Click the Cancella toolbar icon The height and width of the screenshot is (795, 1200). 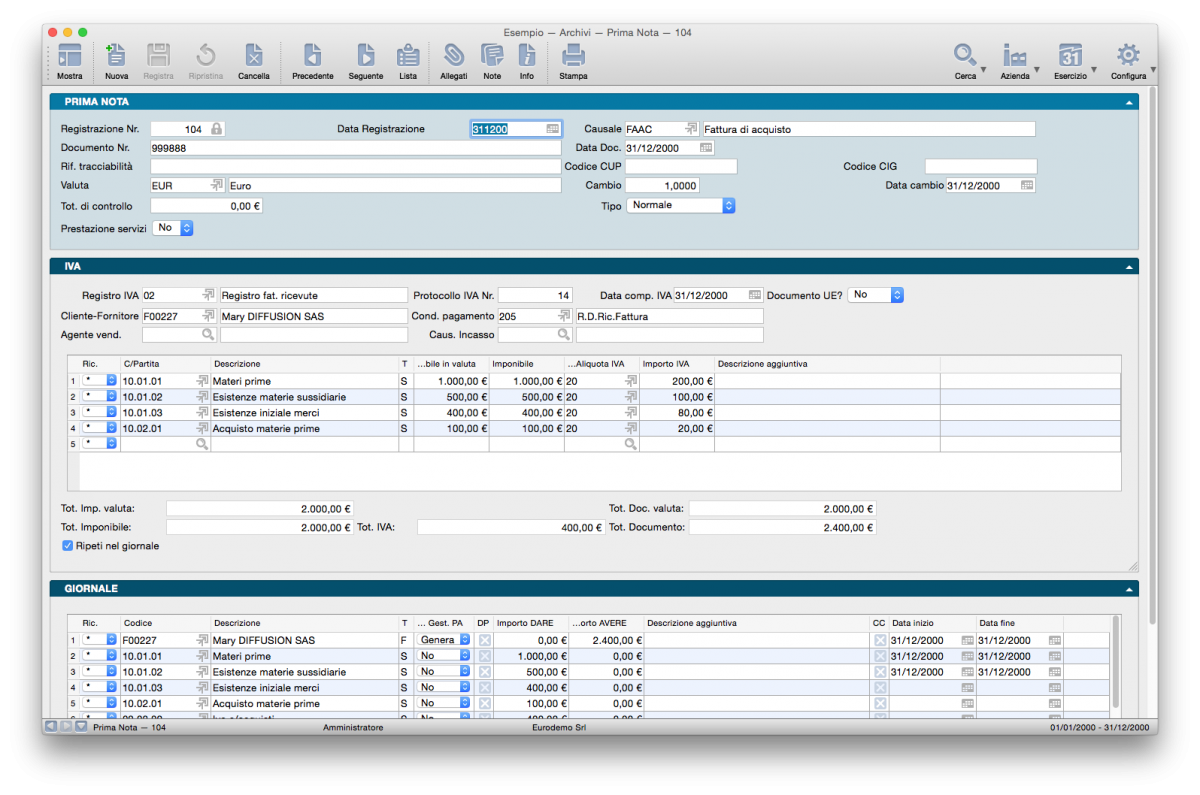pos(254,57)
